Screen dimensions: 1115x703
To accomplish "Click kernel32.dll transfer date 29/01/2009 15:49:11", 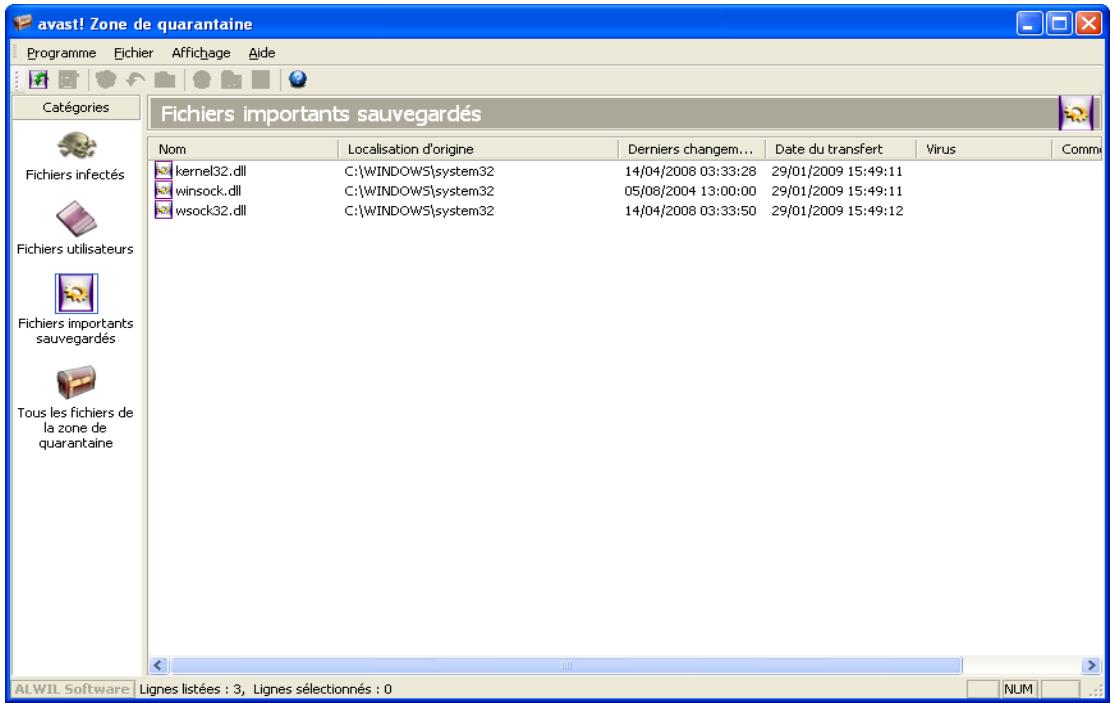I will [x=837, y=171].
